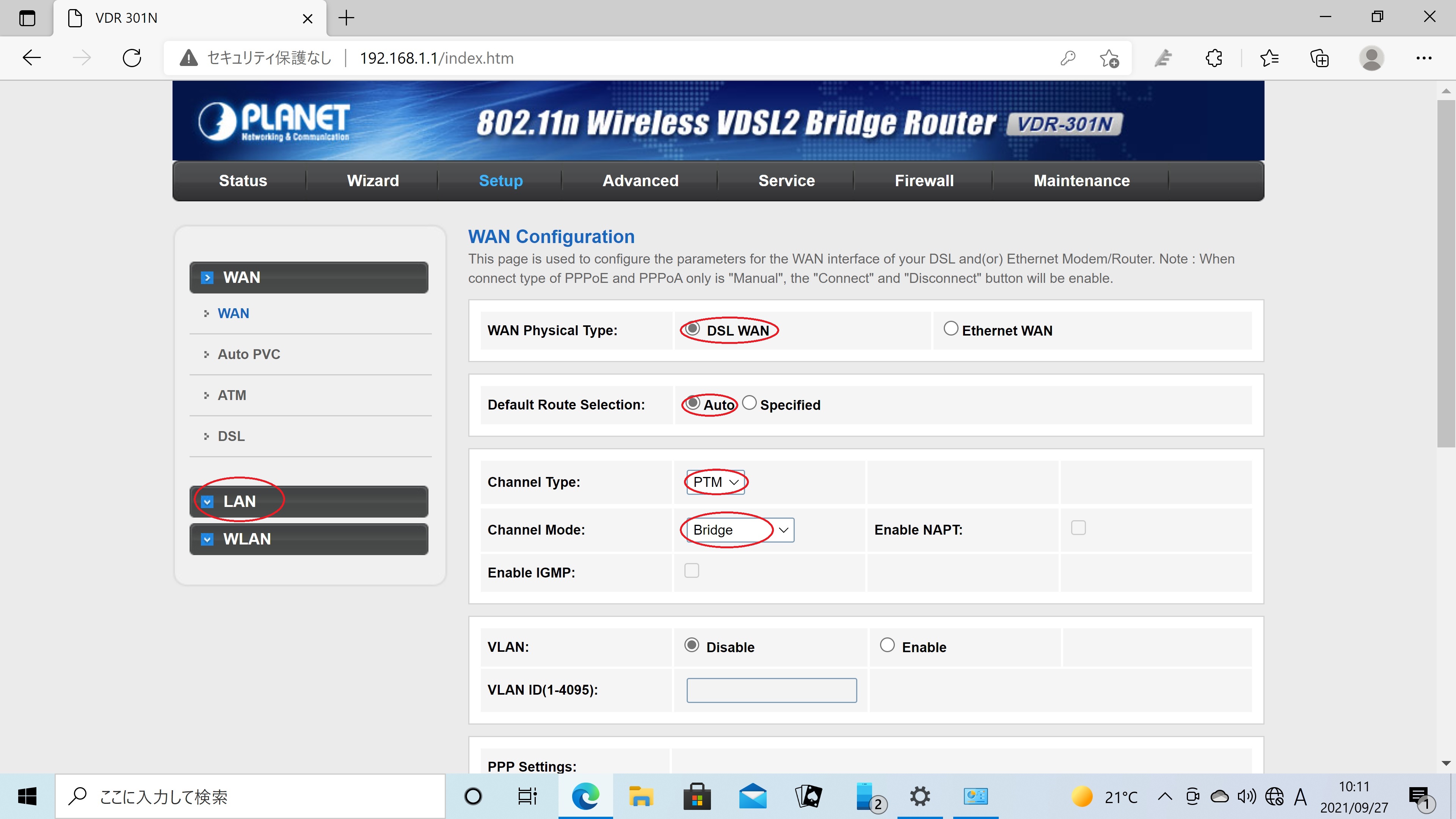
Task: Reload the page with the refresh icon
Action: pos(132,58)
